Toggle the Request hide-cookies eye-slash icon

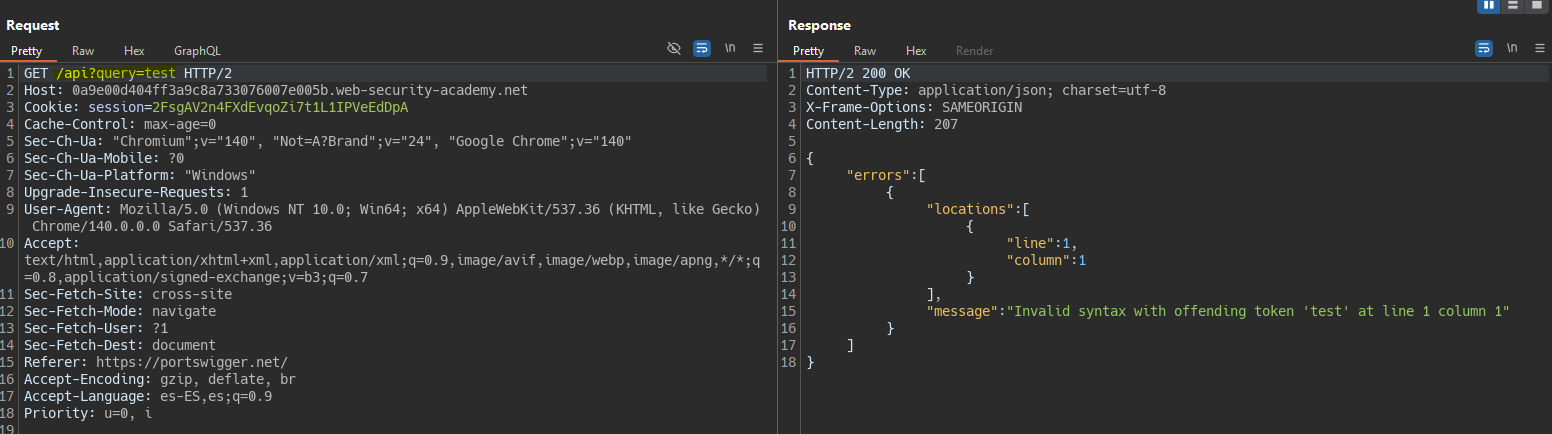[x=674, y=48]
